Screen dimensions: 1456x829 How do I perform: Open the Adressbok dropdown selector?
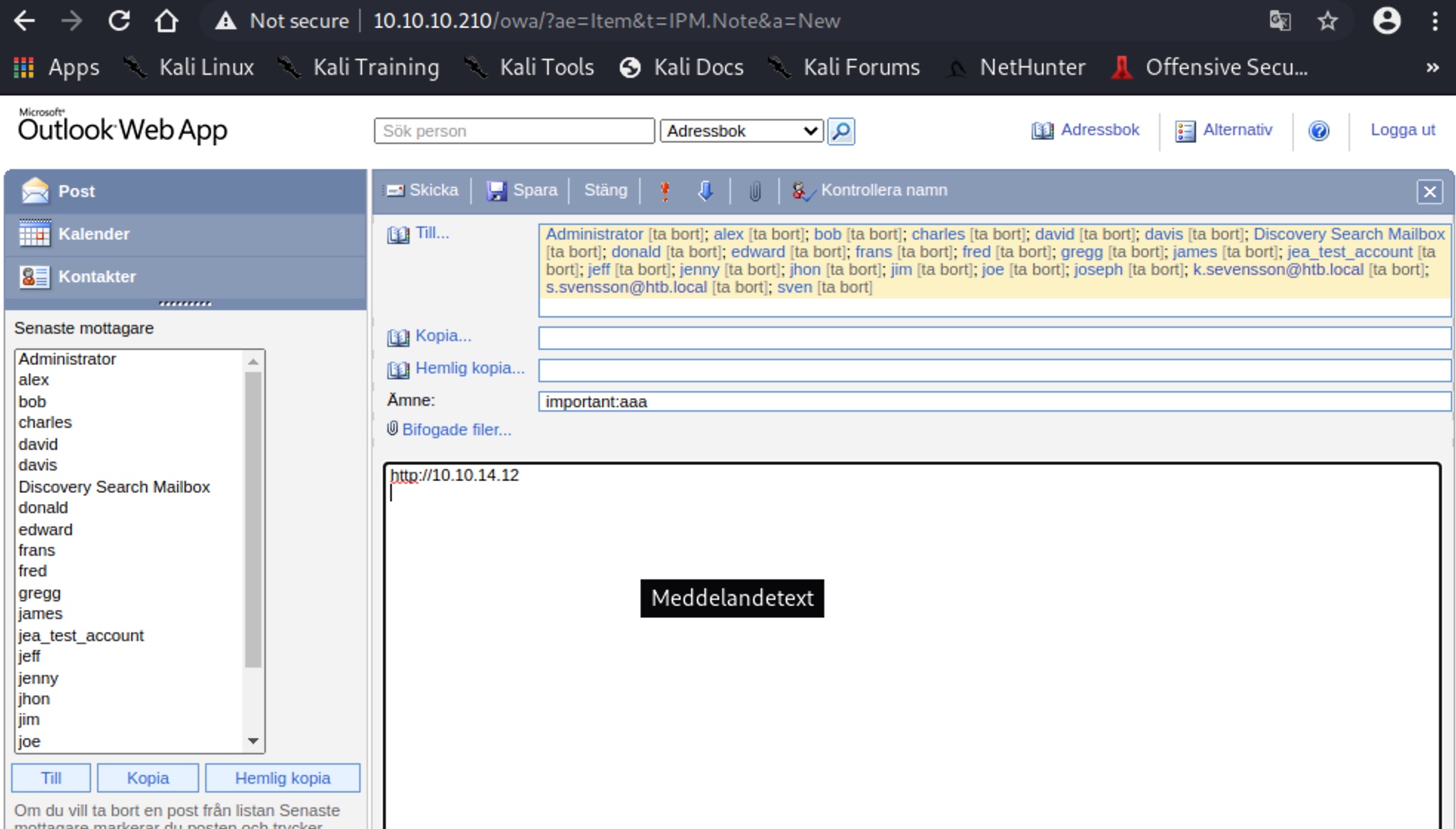[741, 131]
